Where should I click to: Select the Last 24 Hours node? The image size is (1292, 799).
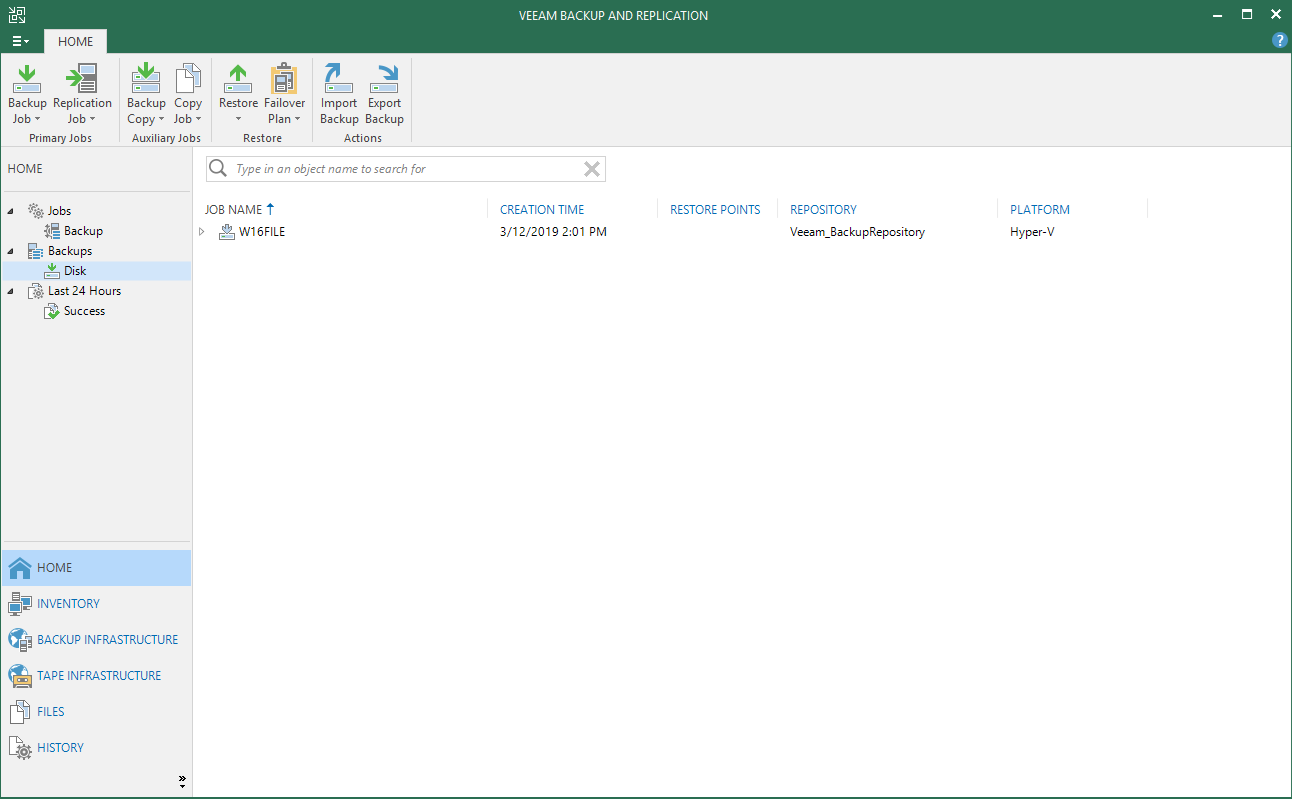click(84, 291)
